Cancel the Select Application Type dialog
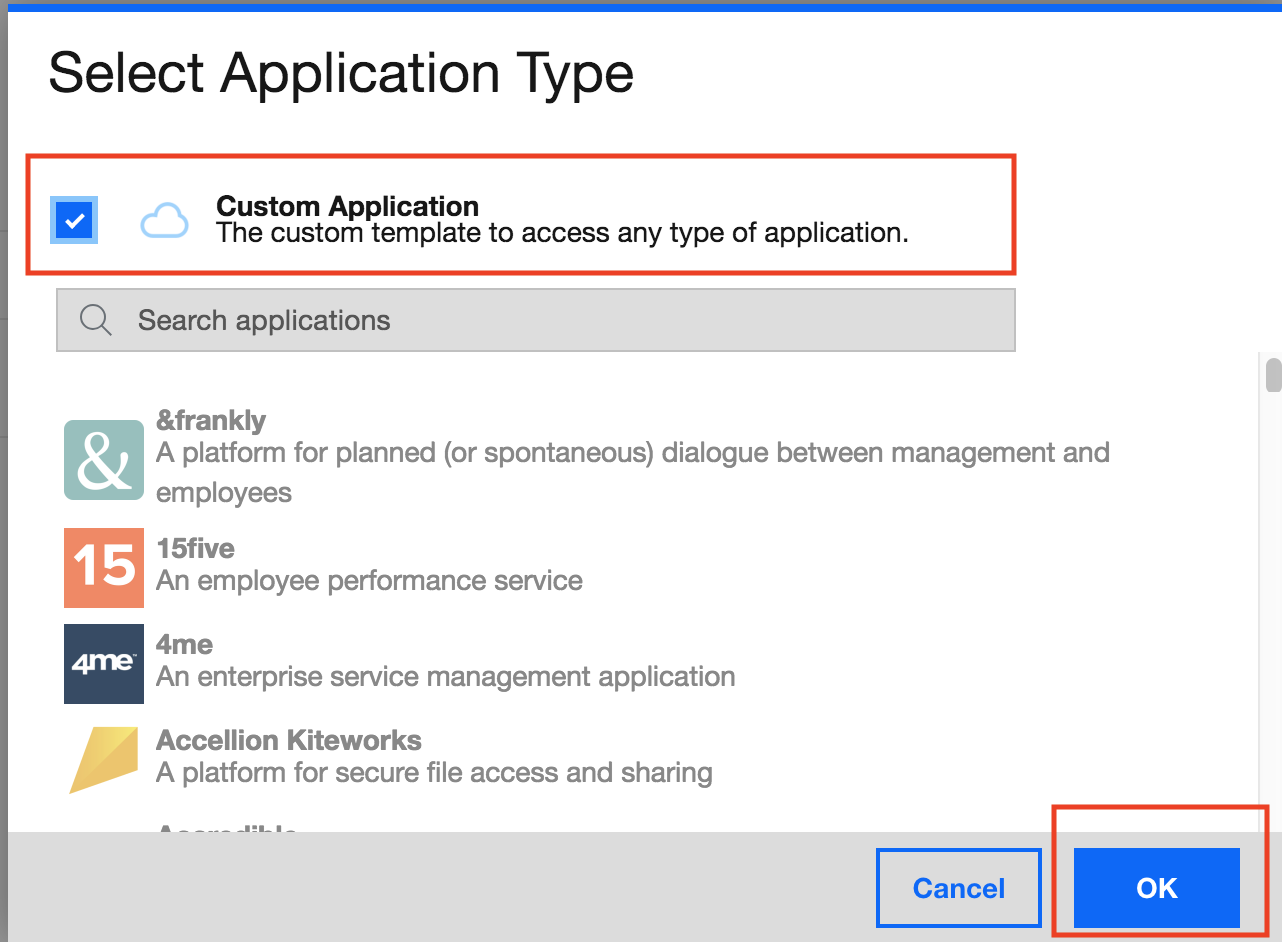Screen dimensions: 1282x942 coord(959,888)
